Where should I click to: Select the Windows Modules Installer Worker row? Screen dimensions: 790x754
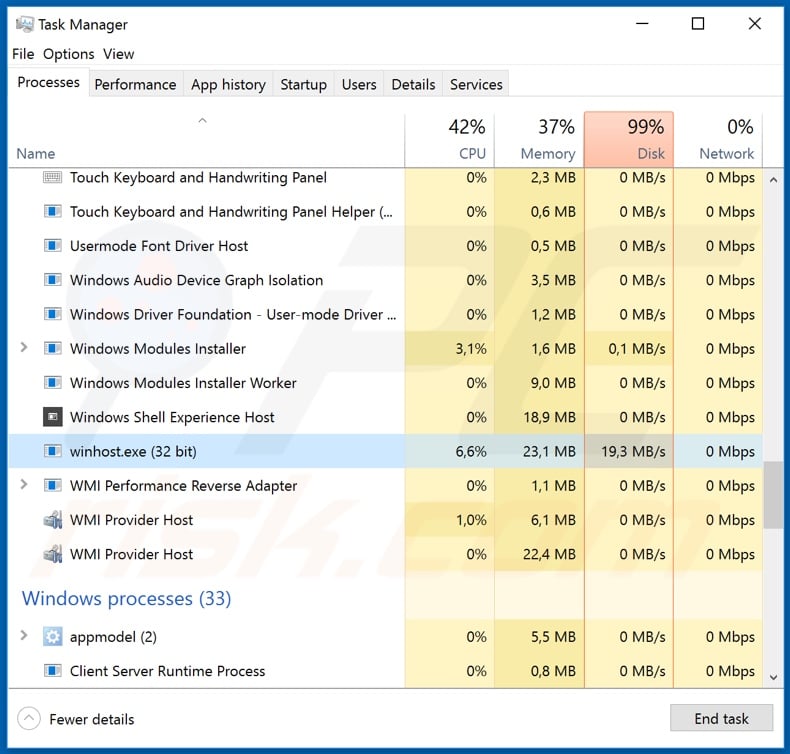(385, 383)
